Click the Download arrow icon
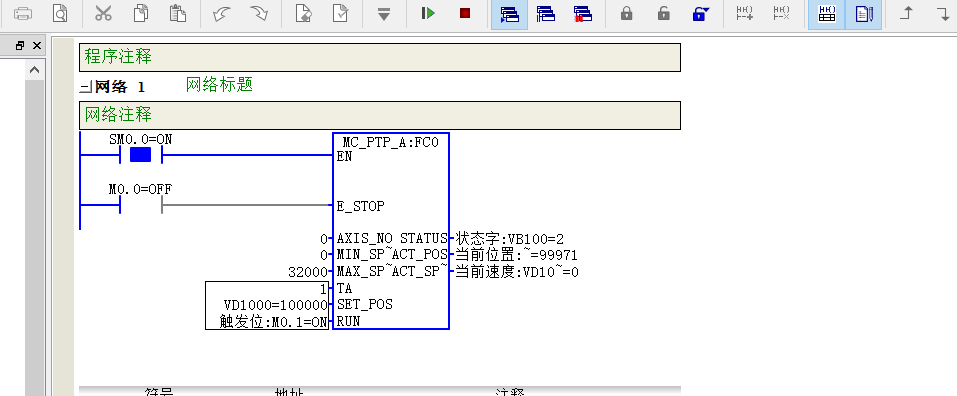 click(383, 13)
